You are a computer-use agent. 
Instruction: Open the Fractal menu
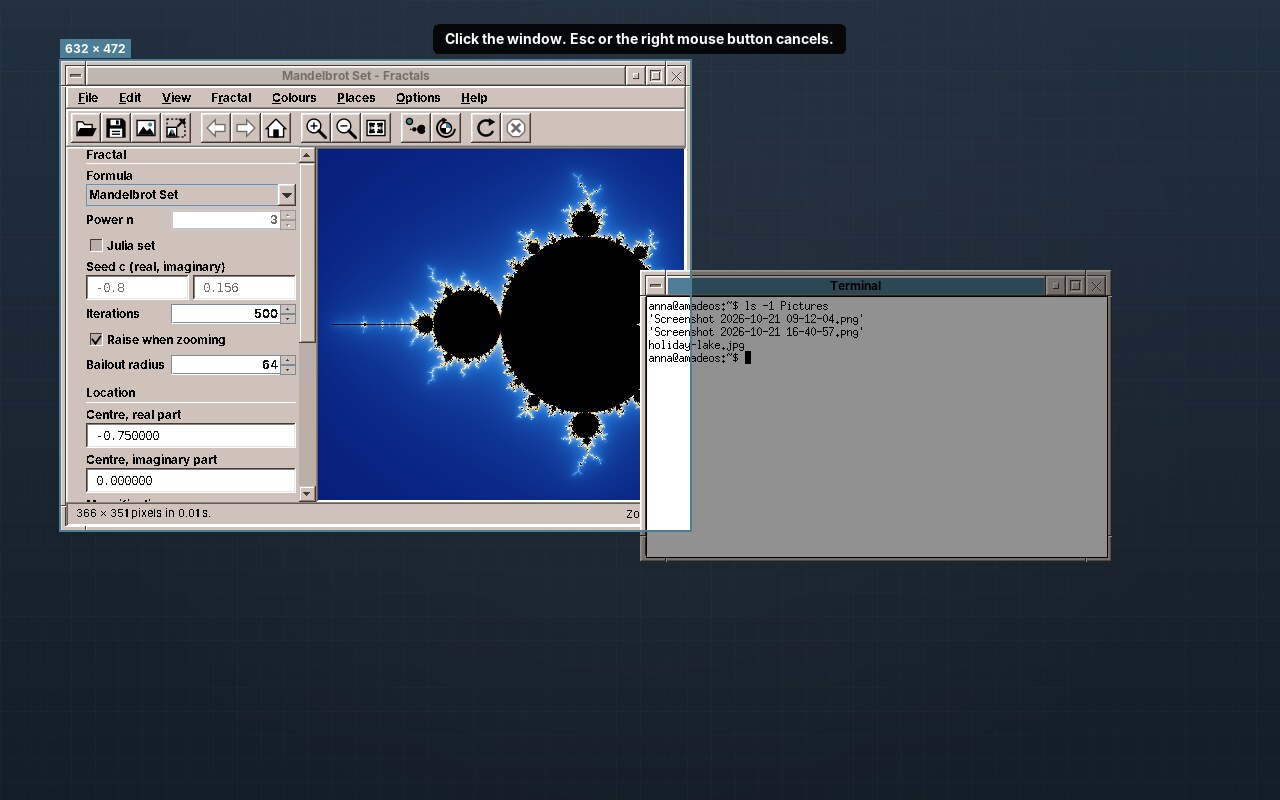pos(231,97)
